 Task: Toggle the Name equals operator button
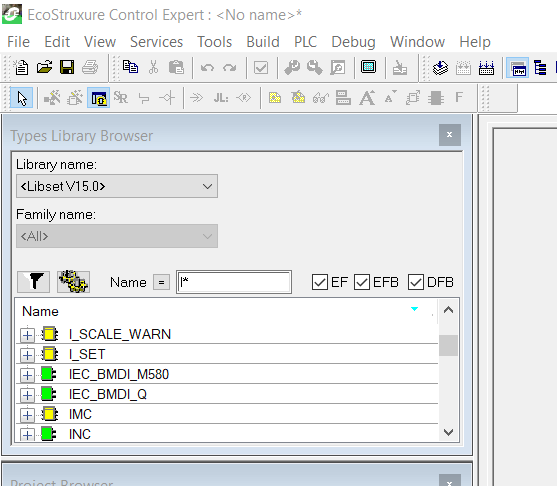[161, 282]
